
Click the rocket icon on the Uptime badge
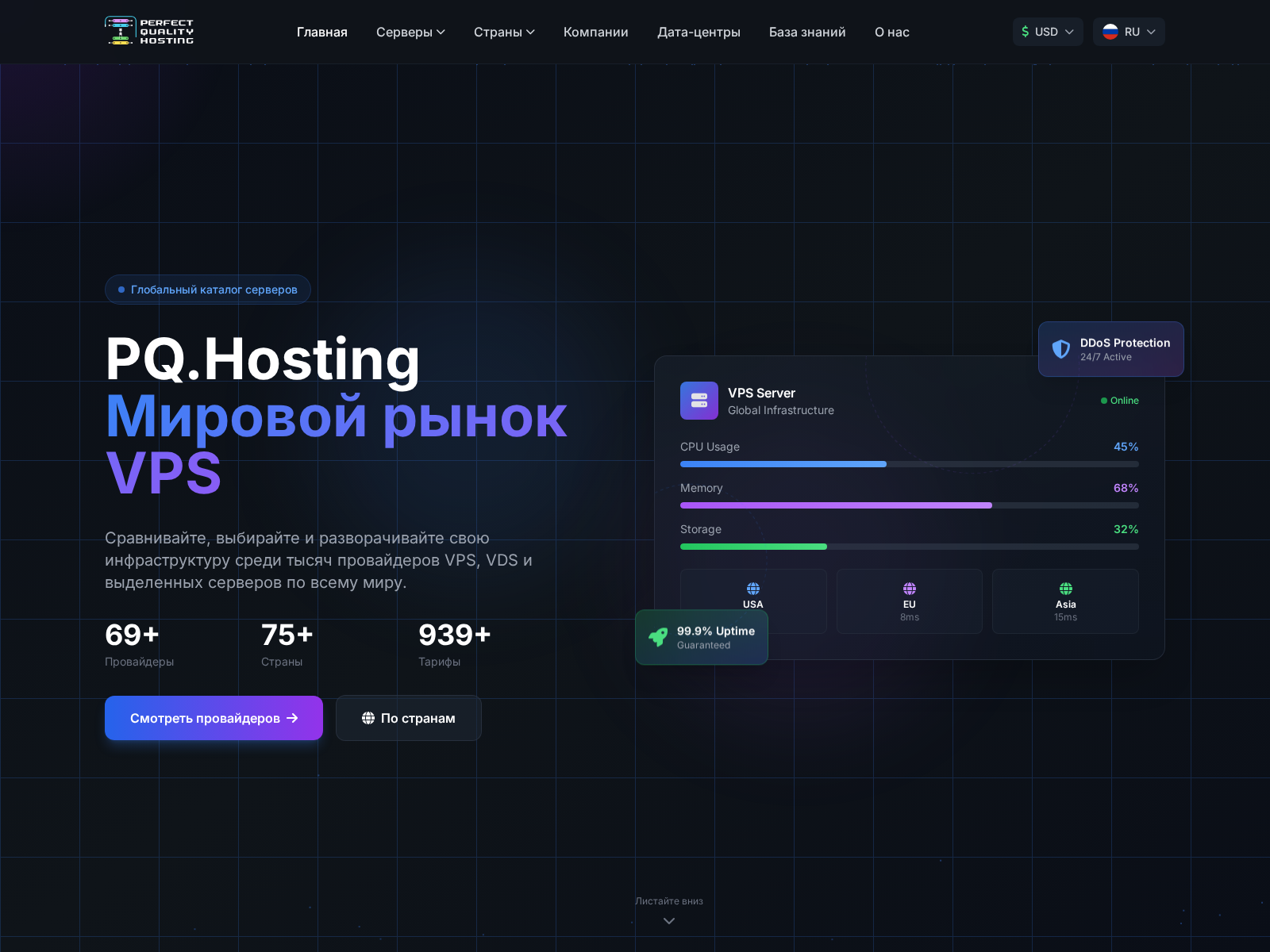click(x=657, y=637)
